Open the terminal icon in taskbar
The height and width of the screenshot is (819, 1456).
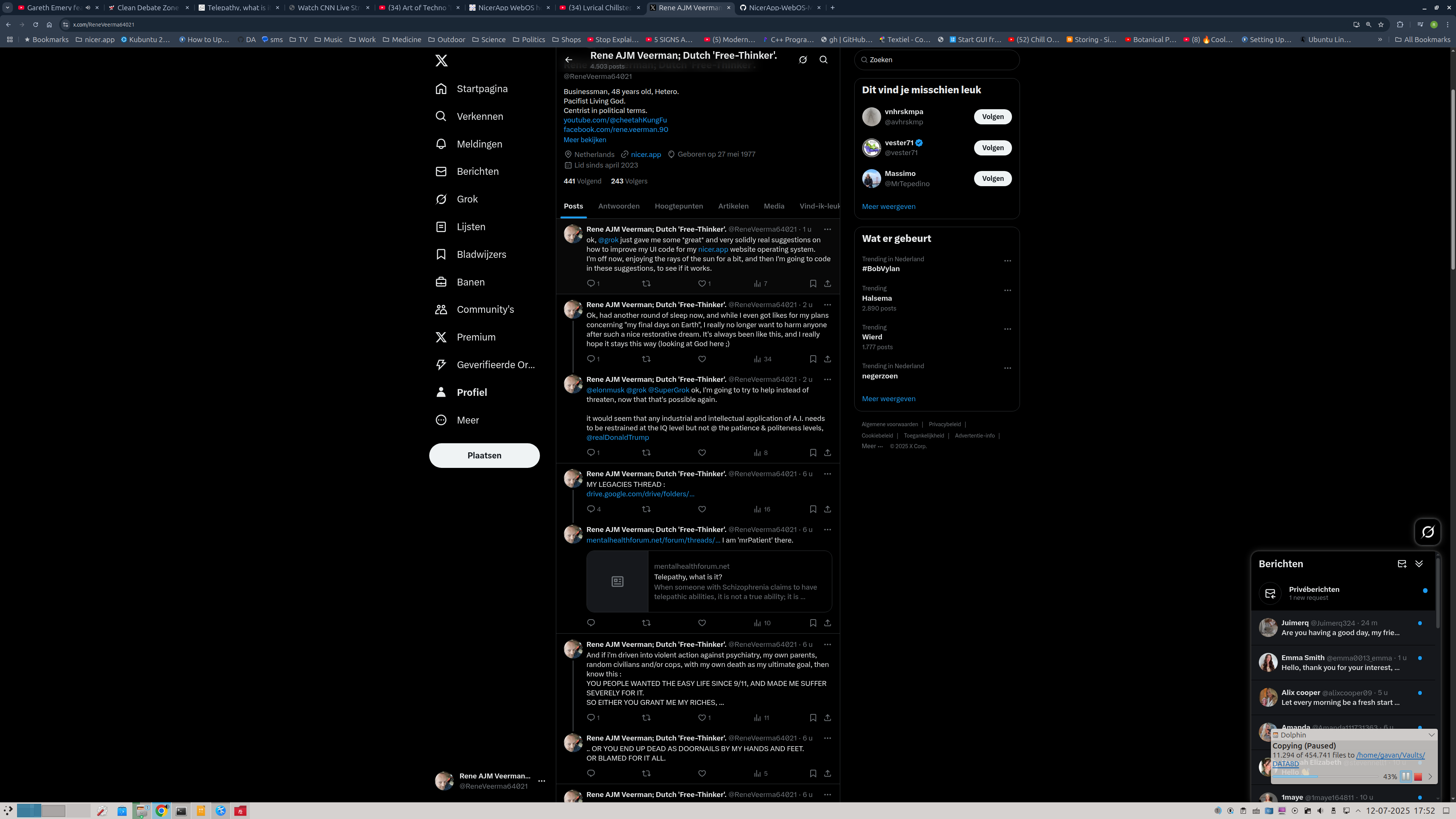[181, 811]
